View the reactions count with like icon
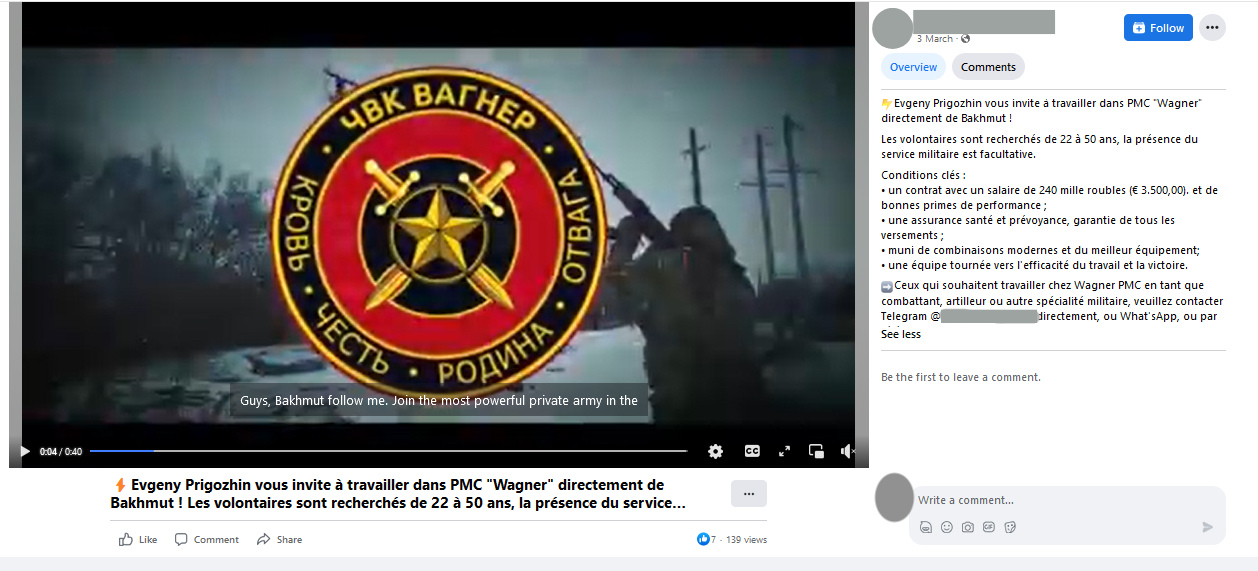The image size is (1258, 571). (x=706, y=539)
